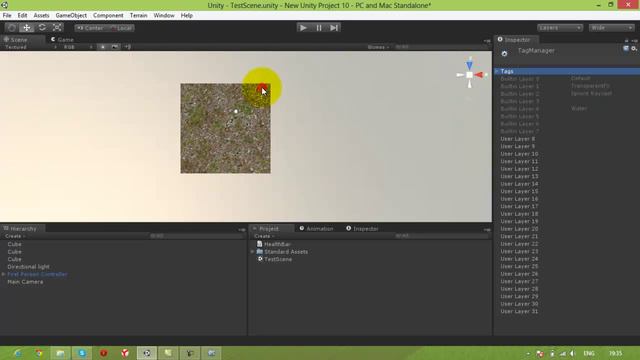Expand First Person Controller in Hierarchy

coord(3,274)
